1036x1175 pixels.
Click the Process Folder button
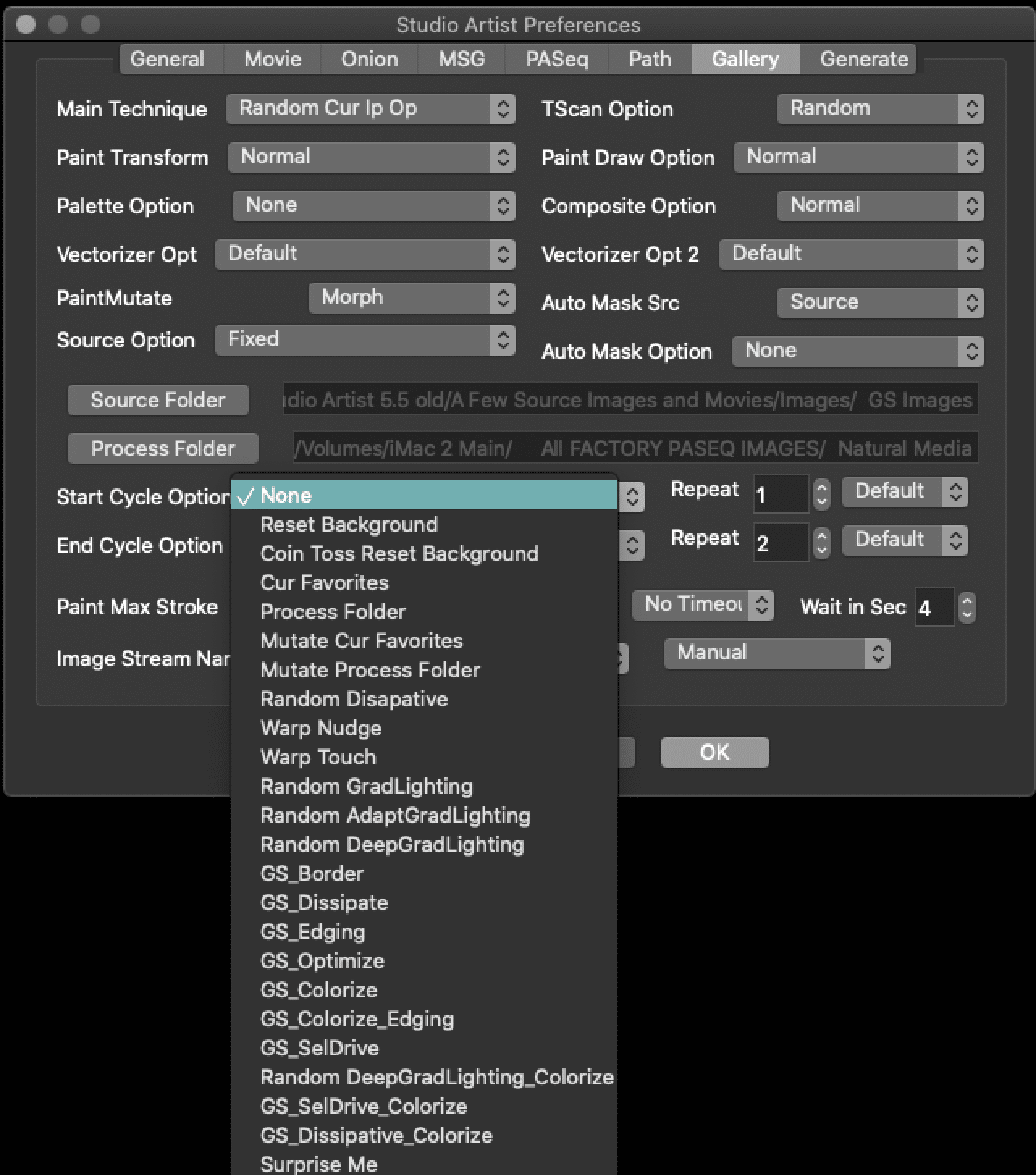(163, 449)
